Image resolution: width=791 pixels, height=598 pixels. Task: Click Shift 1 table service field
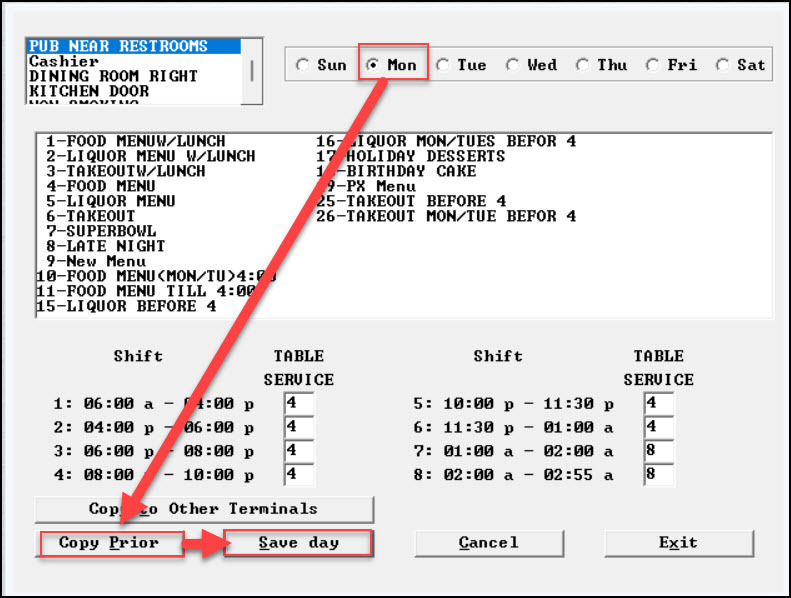(x=298, y=403)
